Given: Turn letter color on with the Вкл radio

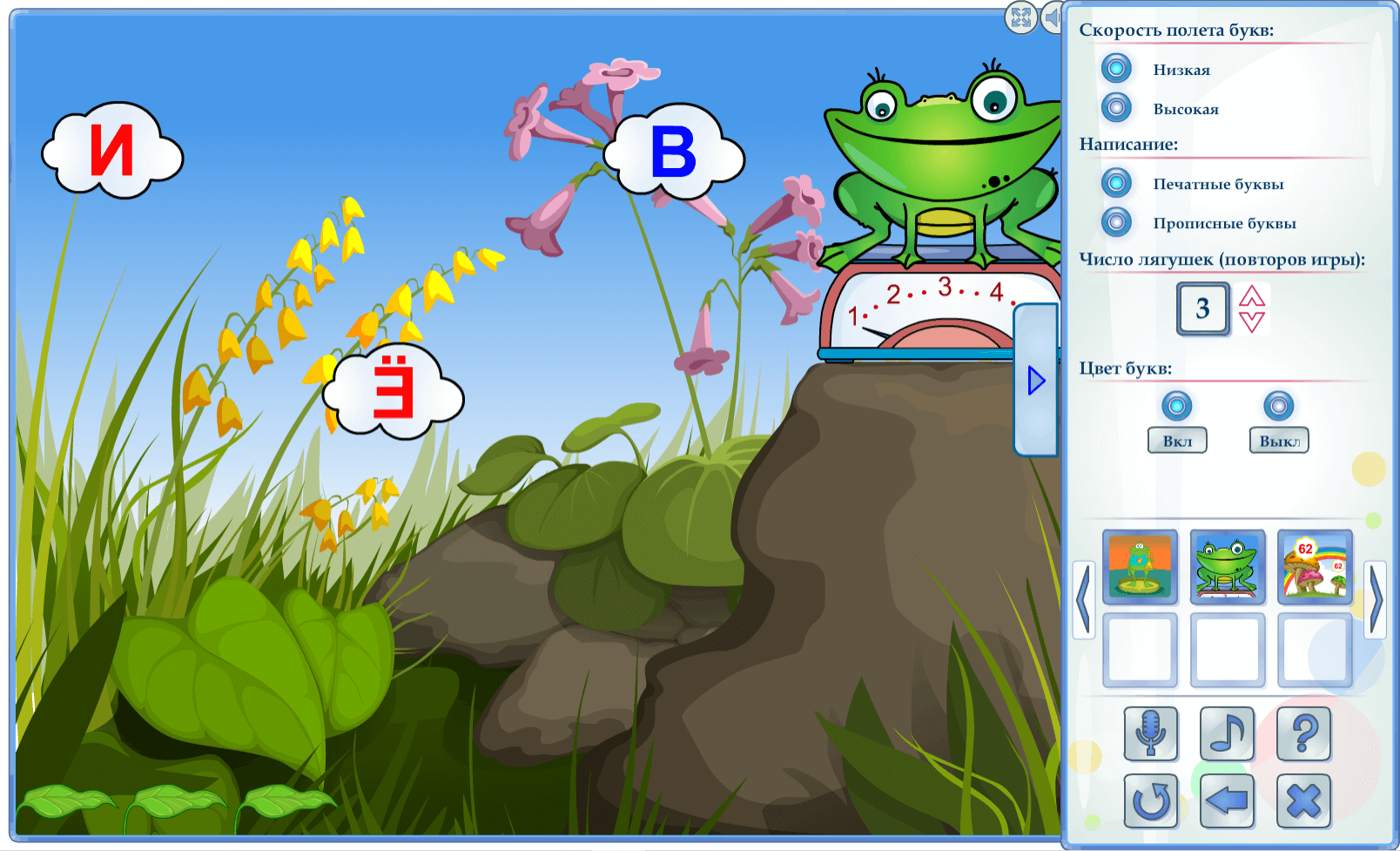Looking at the screenshot, I should coord(1176,406).
